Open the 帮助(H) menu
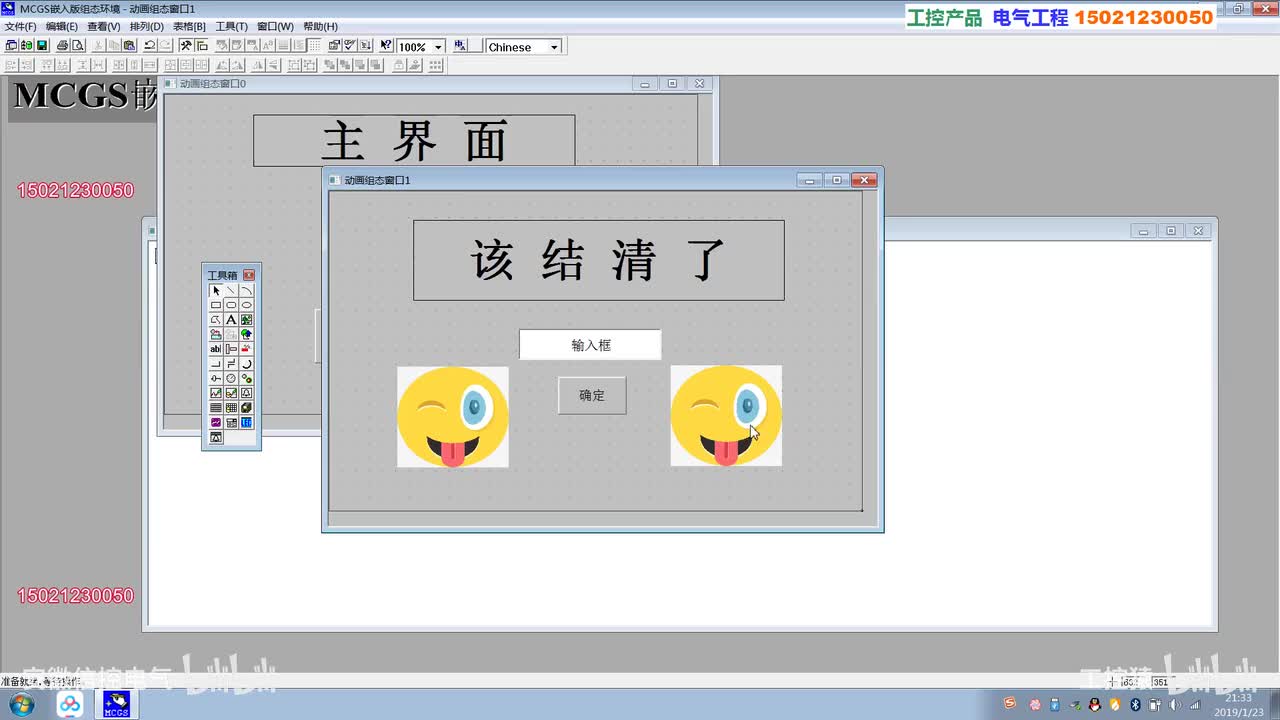Image resolution: width=1280 pixels, height=720 pixels. 320,26
